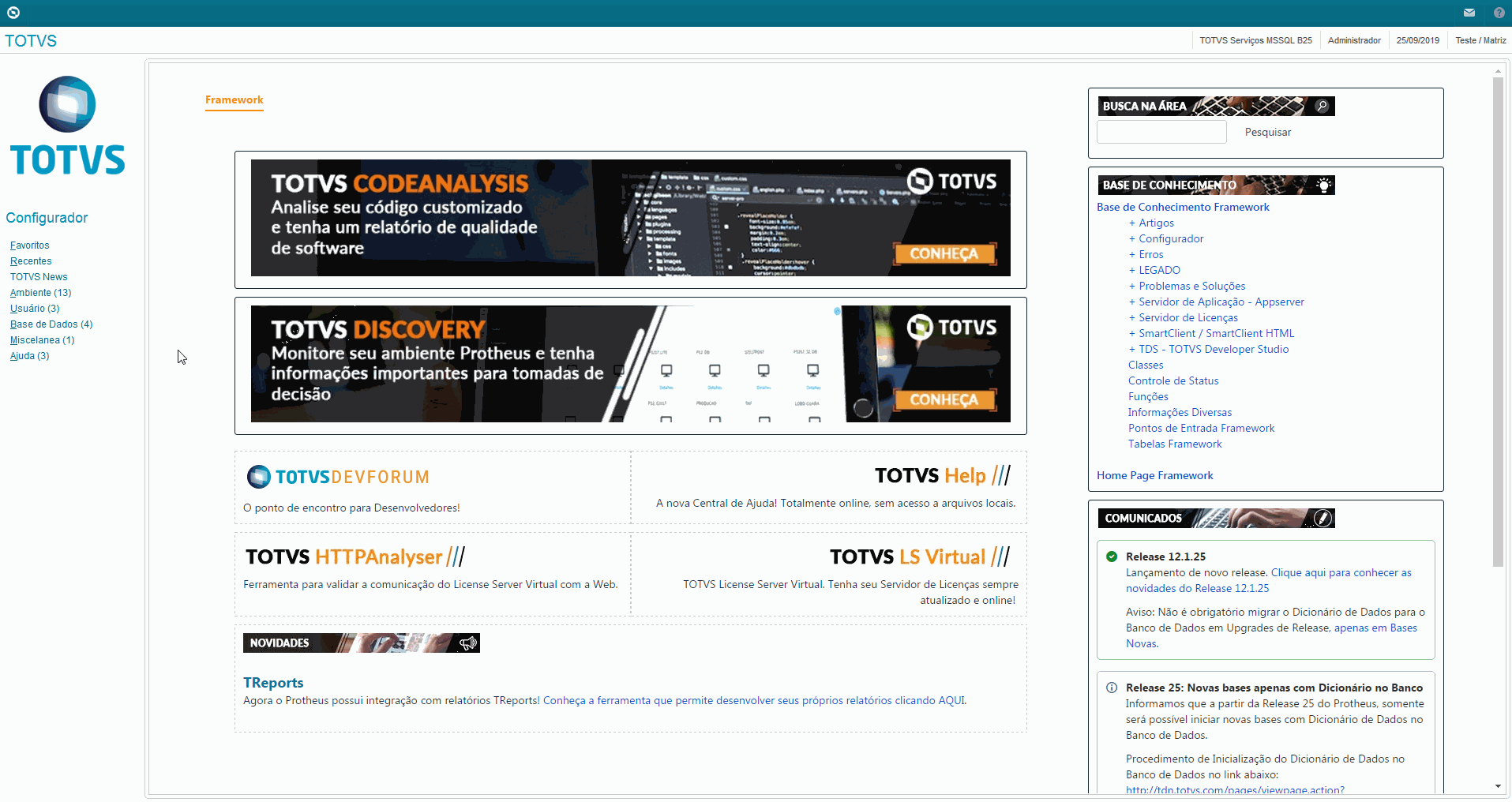Open the TOTVS Discovery banner
This screenshot has height=802, width=1512.
630,364
